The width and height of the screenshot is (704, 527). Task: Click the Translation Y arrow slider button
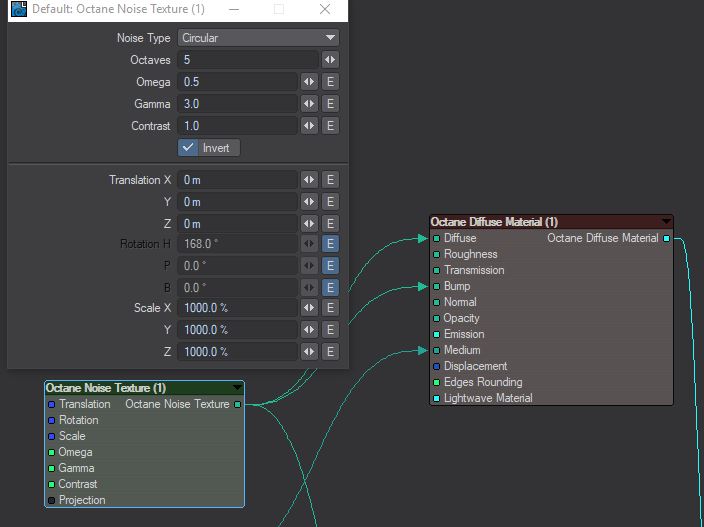[309, 202]
